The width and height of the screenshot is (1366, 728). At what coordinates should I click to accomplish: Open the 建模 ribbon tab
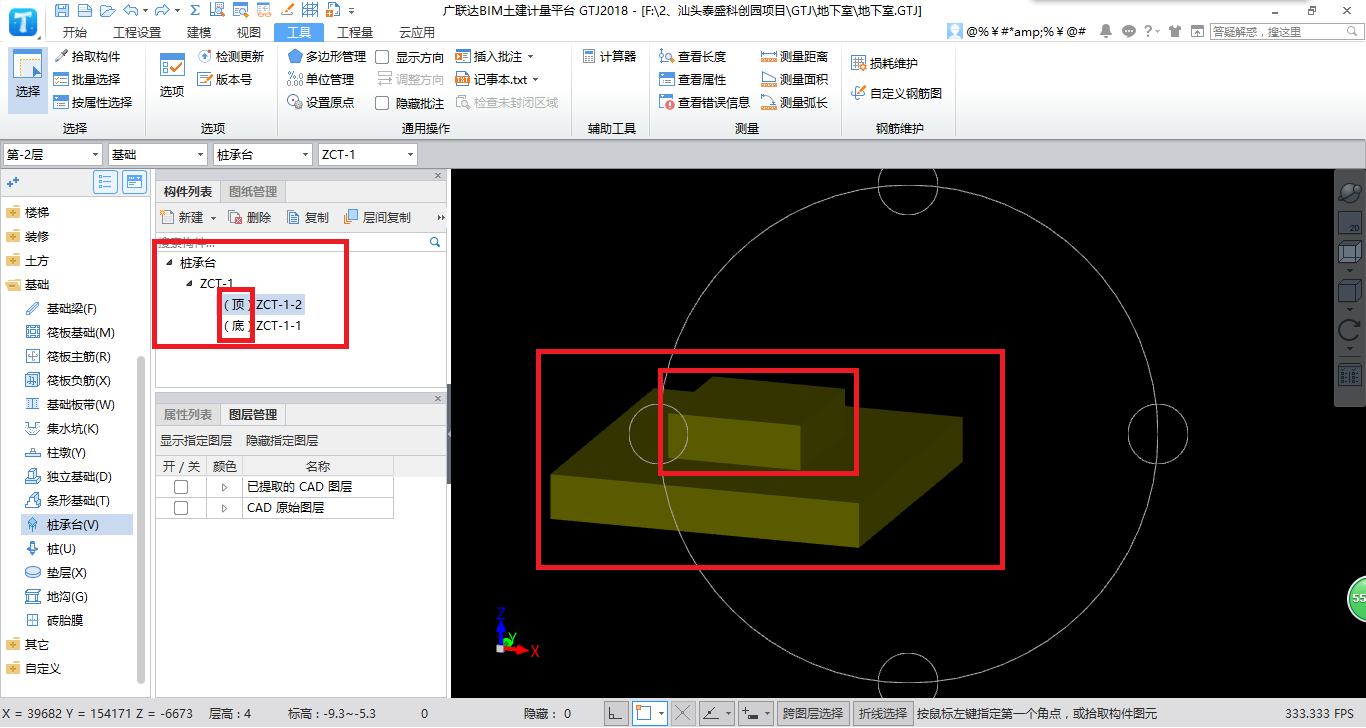[200, 32]
